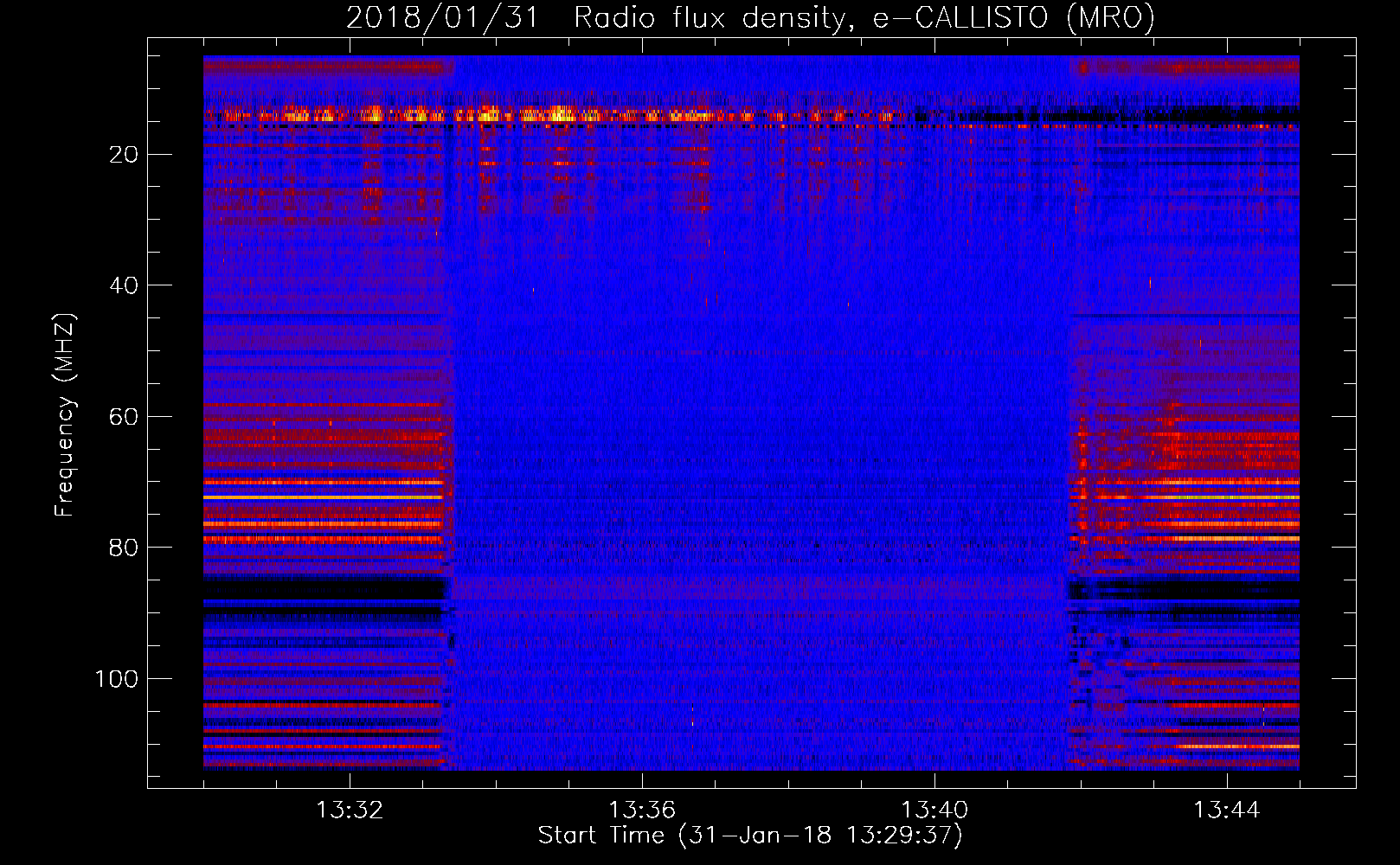Click the 20 frequency tick label

click(x=124, y=155)
